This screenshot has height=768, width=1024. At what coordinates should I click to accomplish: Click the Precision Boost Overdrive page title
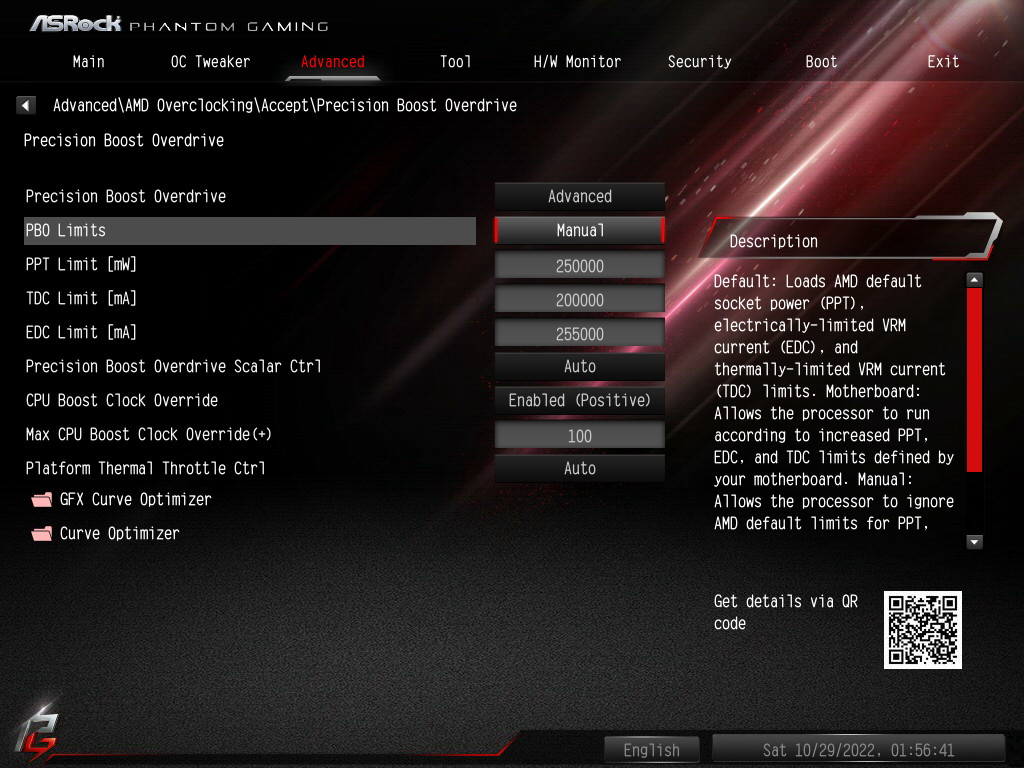click(123, 140)
